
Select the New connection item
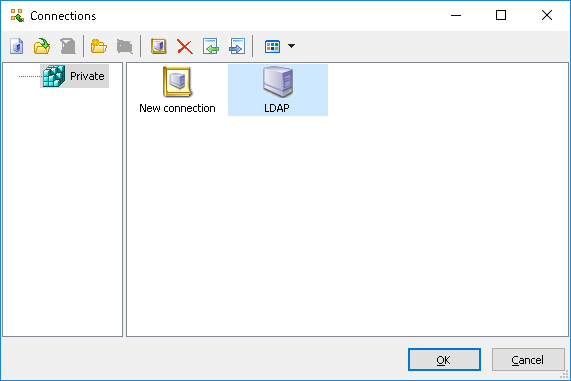[177, 90]
